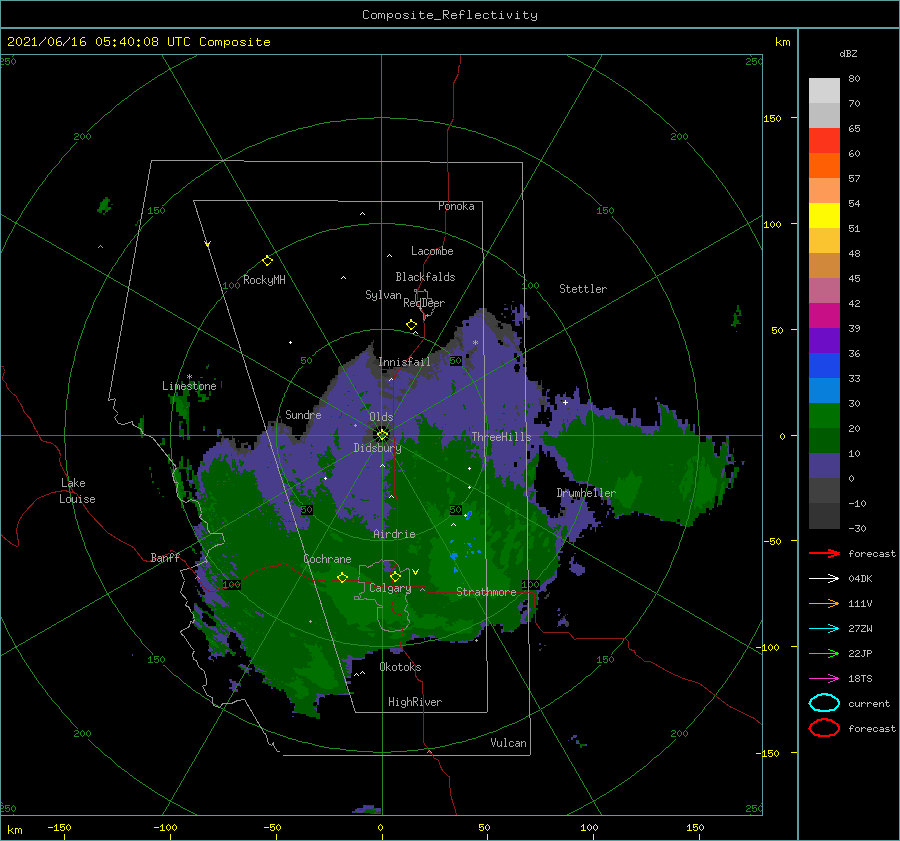Click the Banff label
Screen dimensions: 900x841
point(165,558)
